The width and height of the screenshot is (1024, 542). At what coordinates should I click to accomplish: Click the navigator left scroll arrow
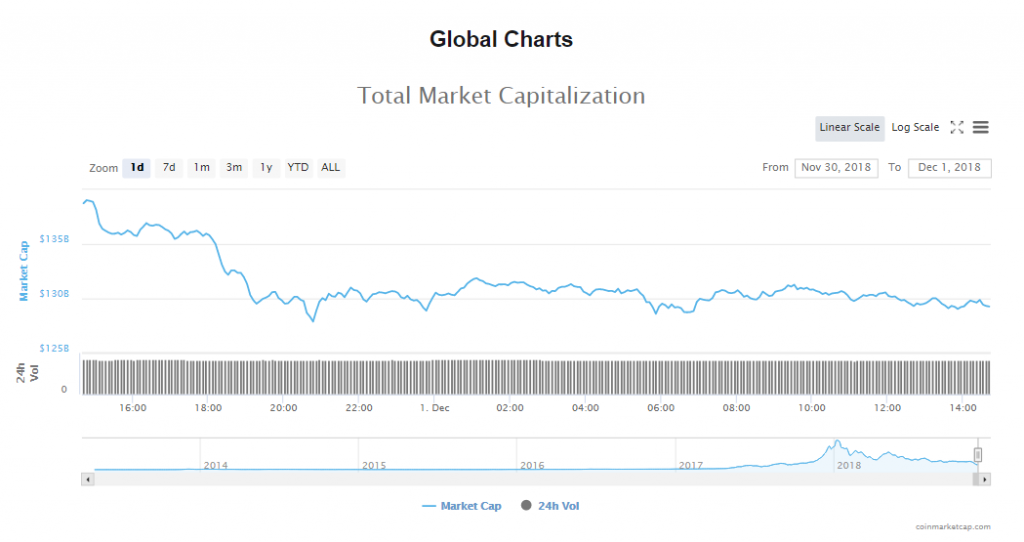(x=88, y=480)
